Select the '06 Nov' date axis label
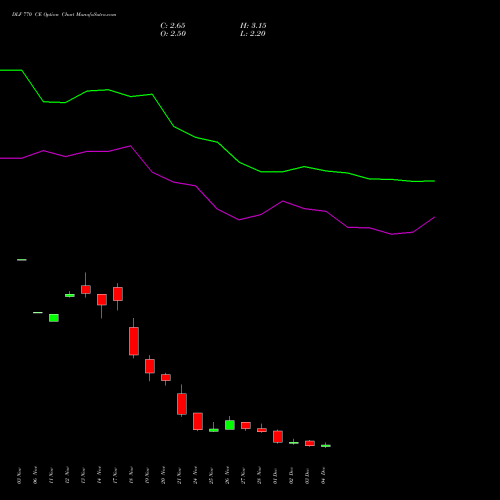 click(x=35, y=475)
